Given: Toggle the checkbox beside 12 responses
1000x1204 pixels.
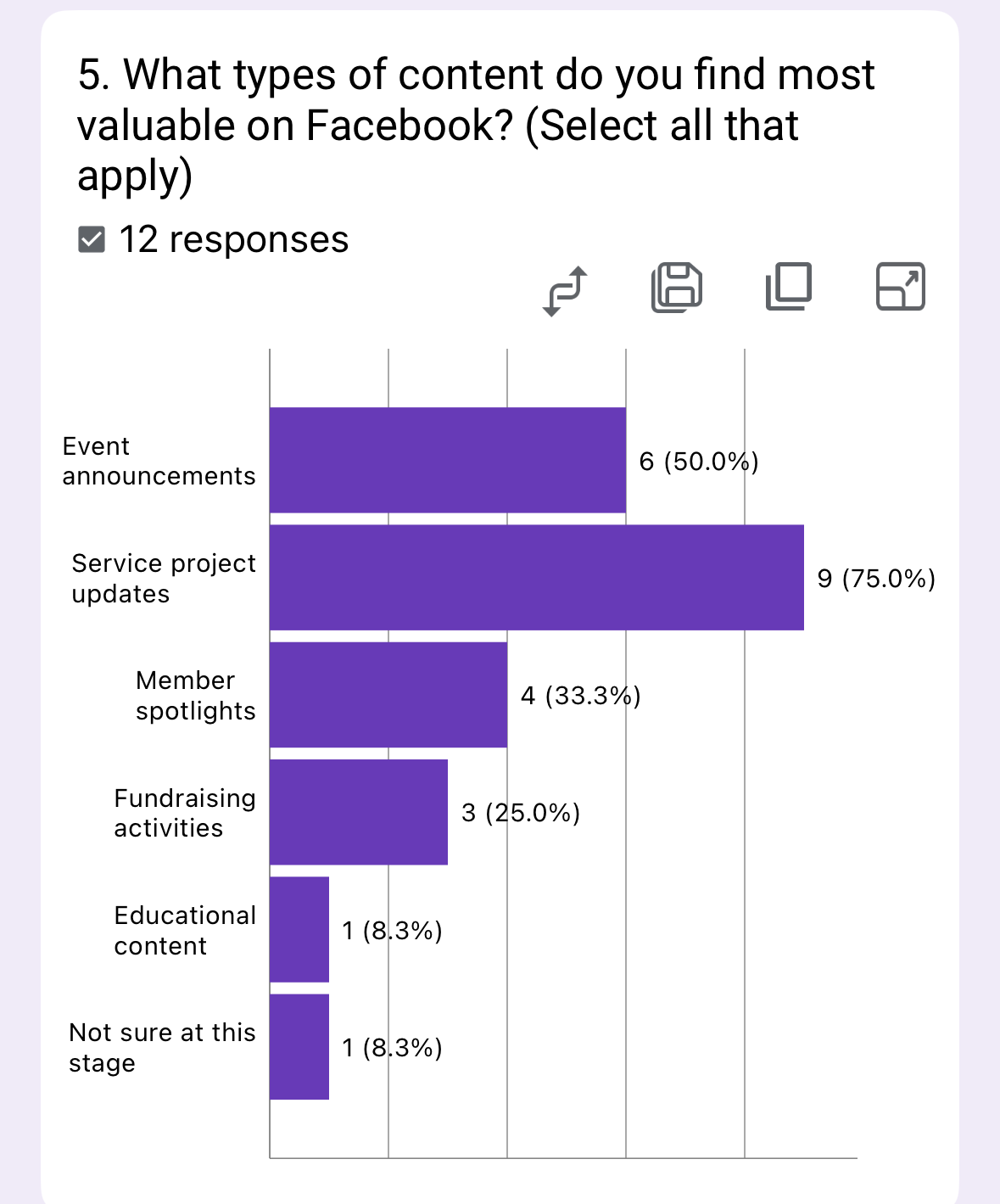Looking at the screenshot, I should (92, 240).
